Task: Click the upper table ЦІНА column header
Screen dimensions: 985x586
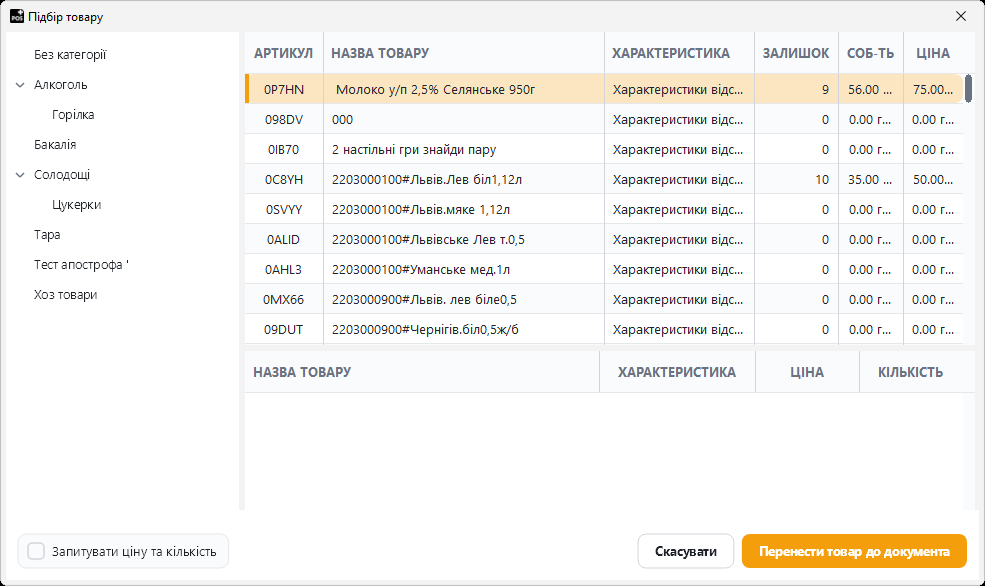Action: pyautogui.click(x=933, y=53)
